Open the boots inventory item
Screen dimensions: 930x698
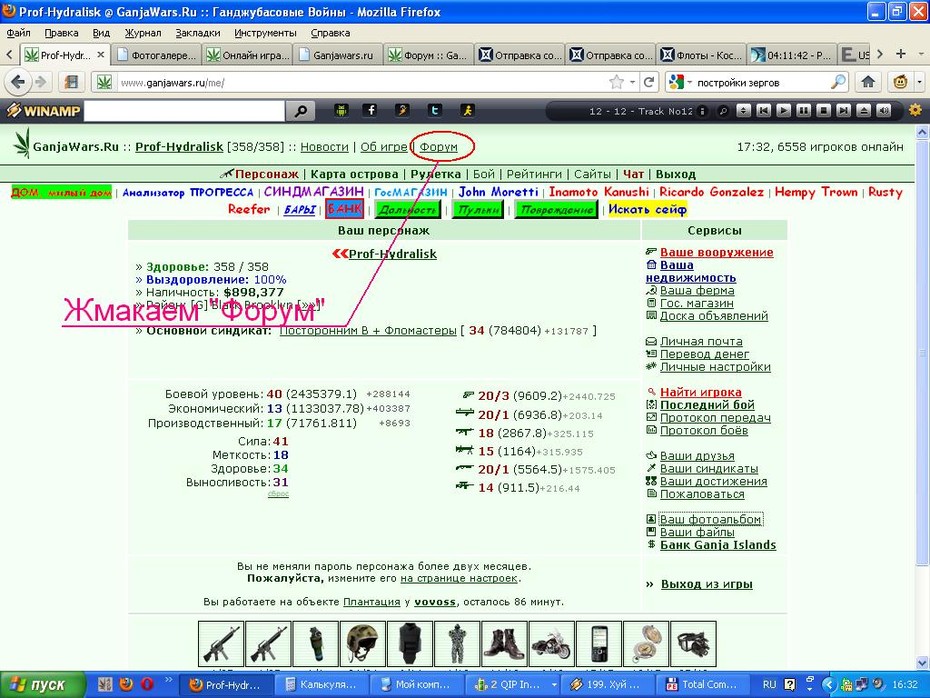[x=504, y=643]
